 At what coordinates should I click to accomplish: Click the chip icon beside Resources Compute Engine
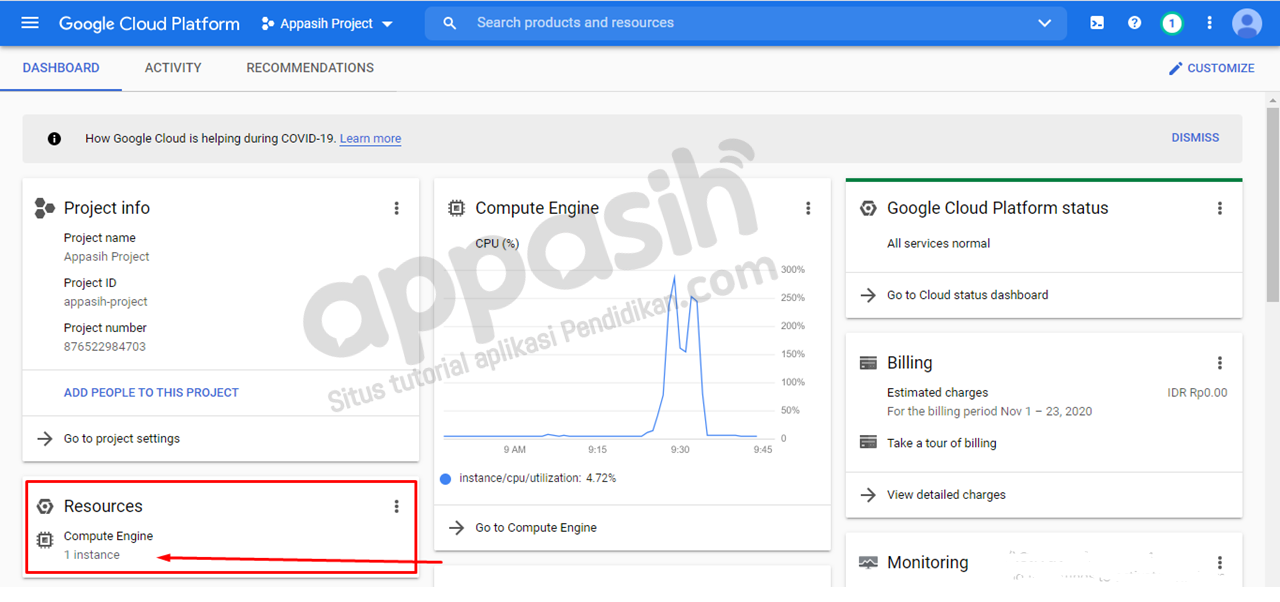click(45, 540)
